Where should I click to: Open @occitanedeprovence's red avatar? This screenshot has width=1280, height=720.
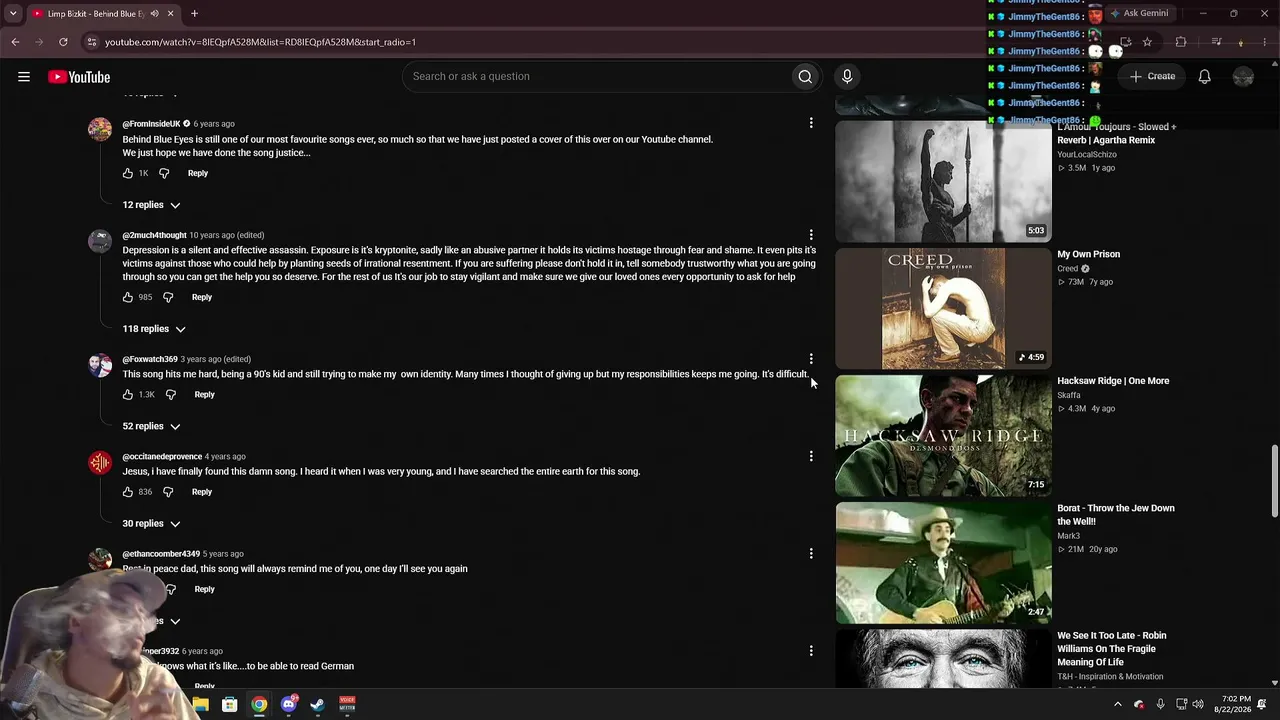coord(100,462)
